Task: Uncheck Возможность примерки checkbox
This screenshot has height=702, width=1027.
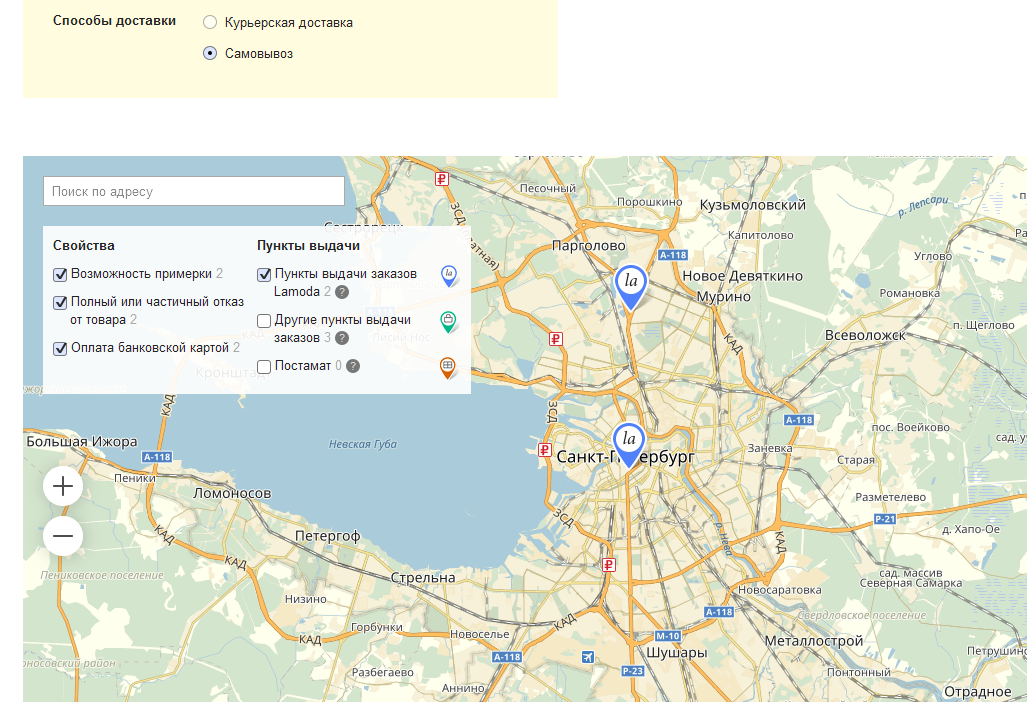Action: [60, 274]
